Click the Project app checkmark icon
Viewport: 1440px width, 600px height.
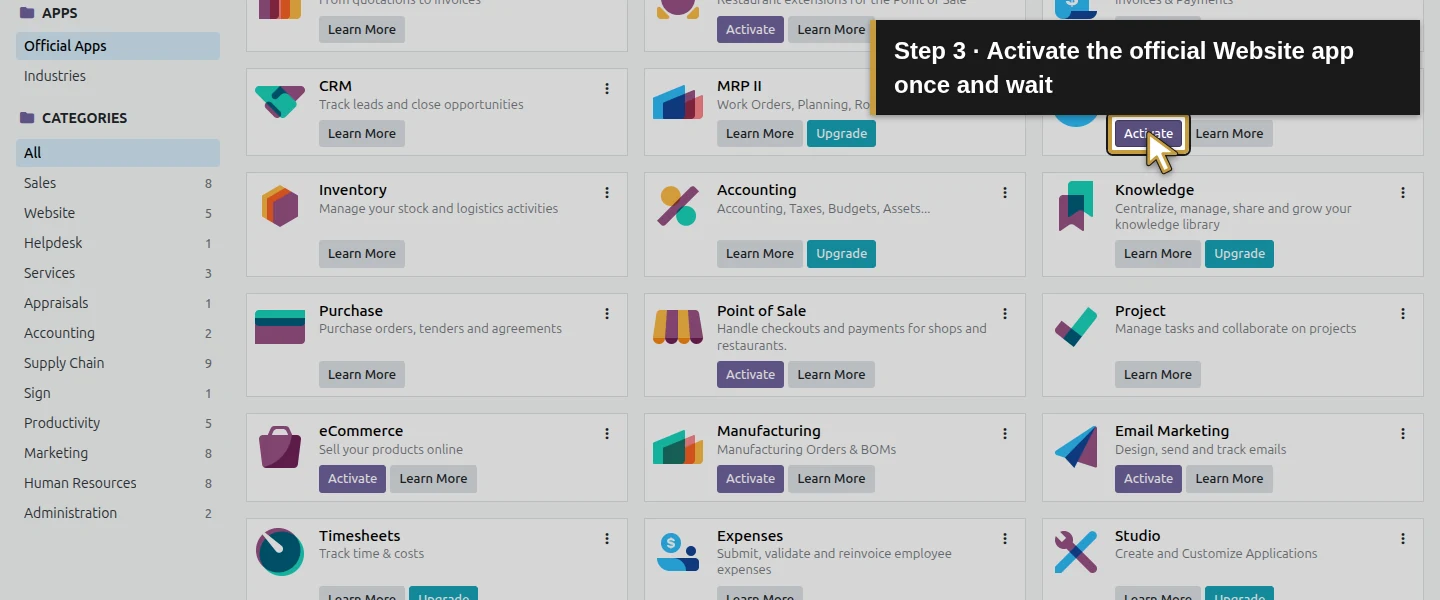(1076, 327)
